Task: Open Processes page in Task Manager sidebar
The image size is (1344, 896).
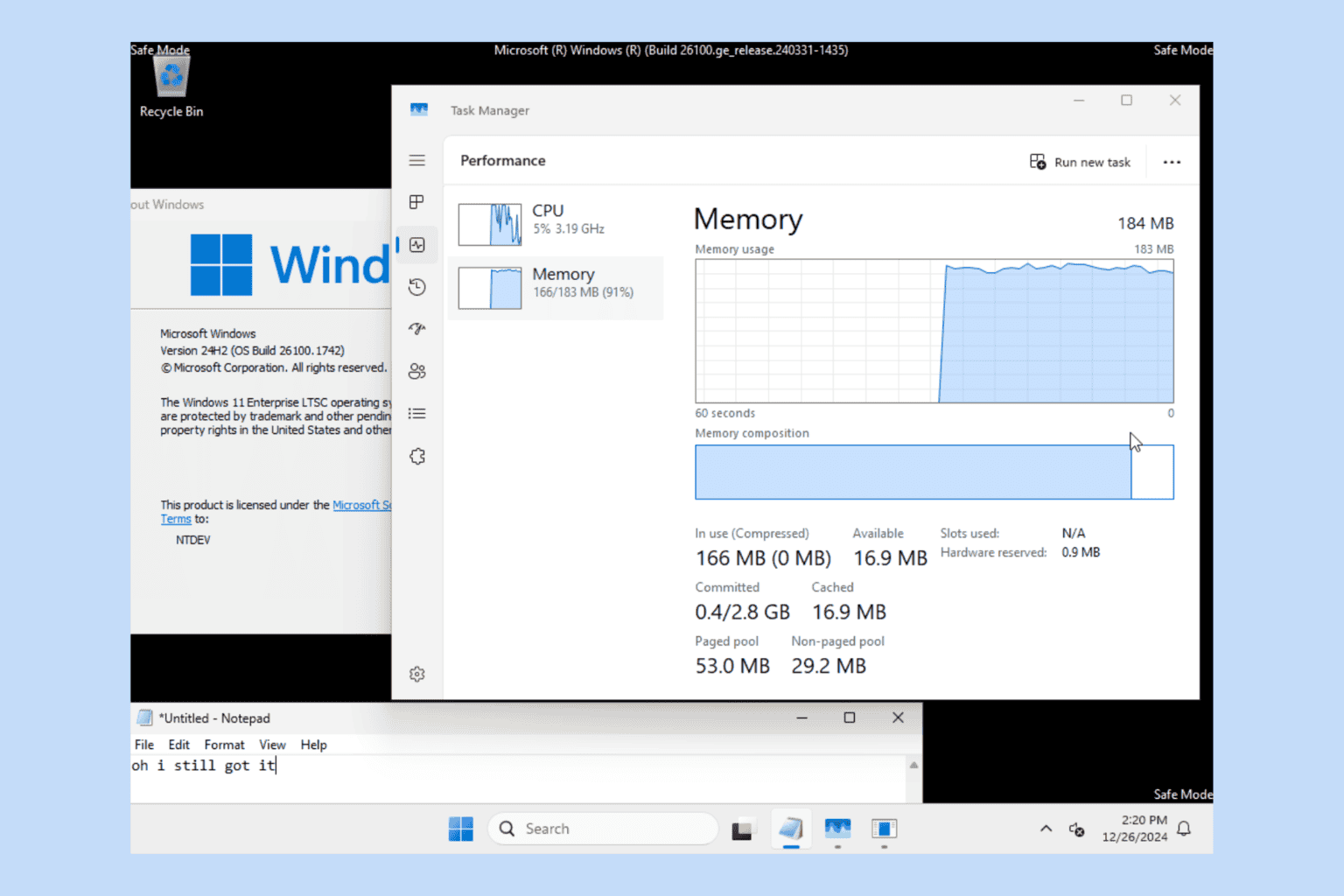Action: (417, 202)
